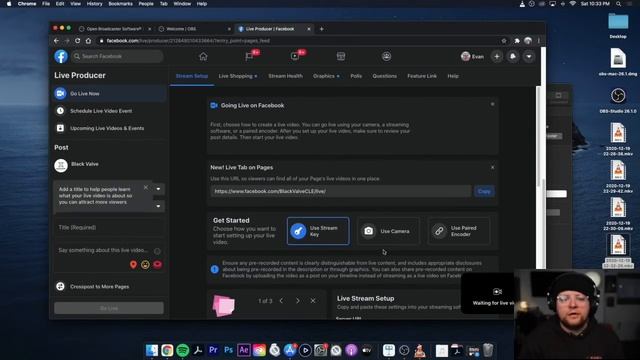The height and width of the screenshot is (360, 640).
Task: Open the Watch video icon
Action: (295, 56)
